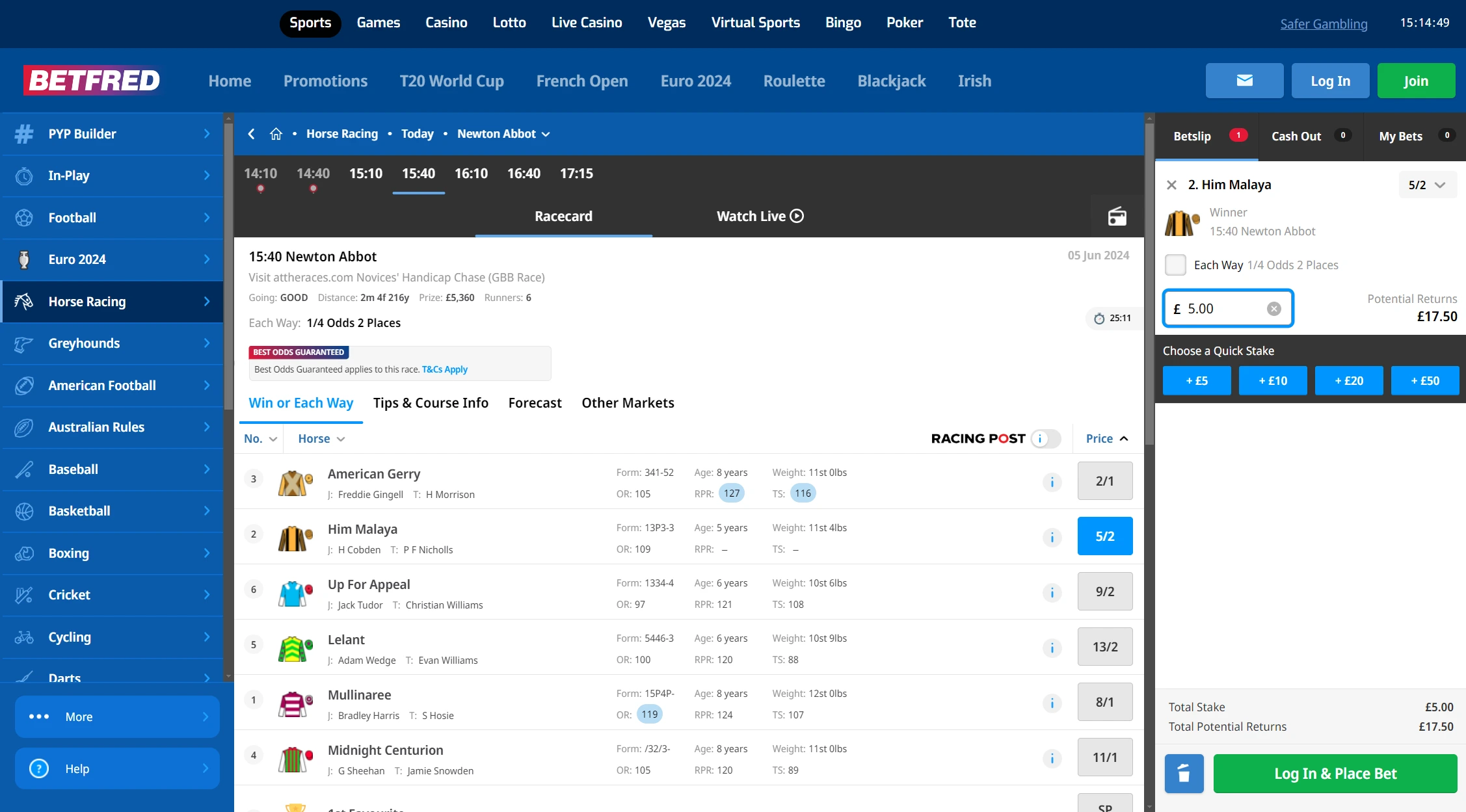Click the breadcrumb back arrow

(251, 134)
